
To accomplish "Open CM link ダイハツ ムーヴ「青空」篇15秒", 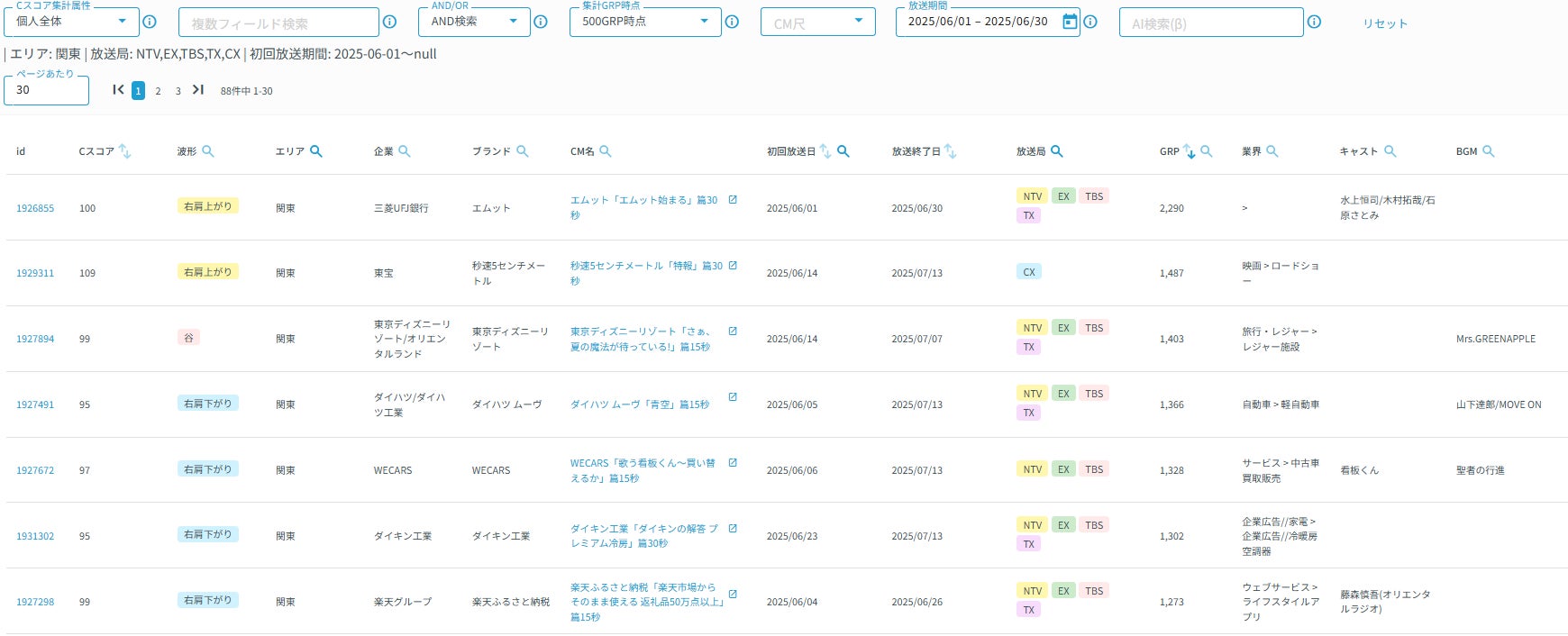I will click(640, 404).
